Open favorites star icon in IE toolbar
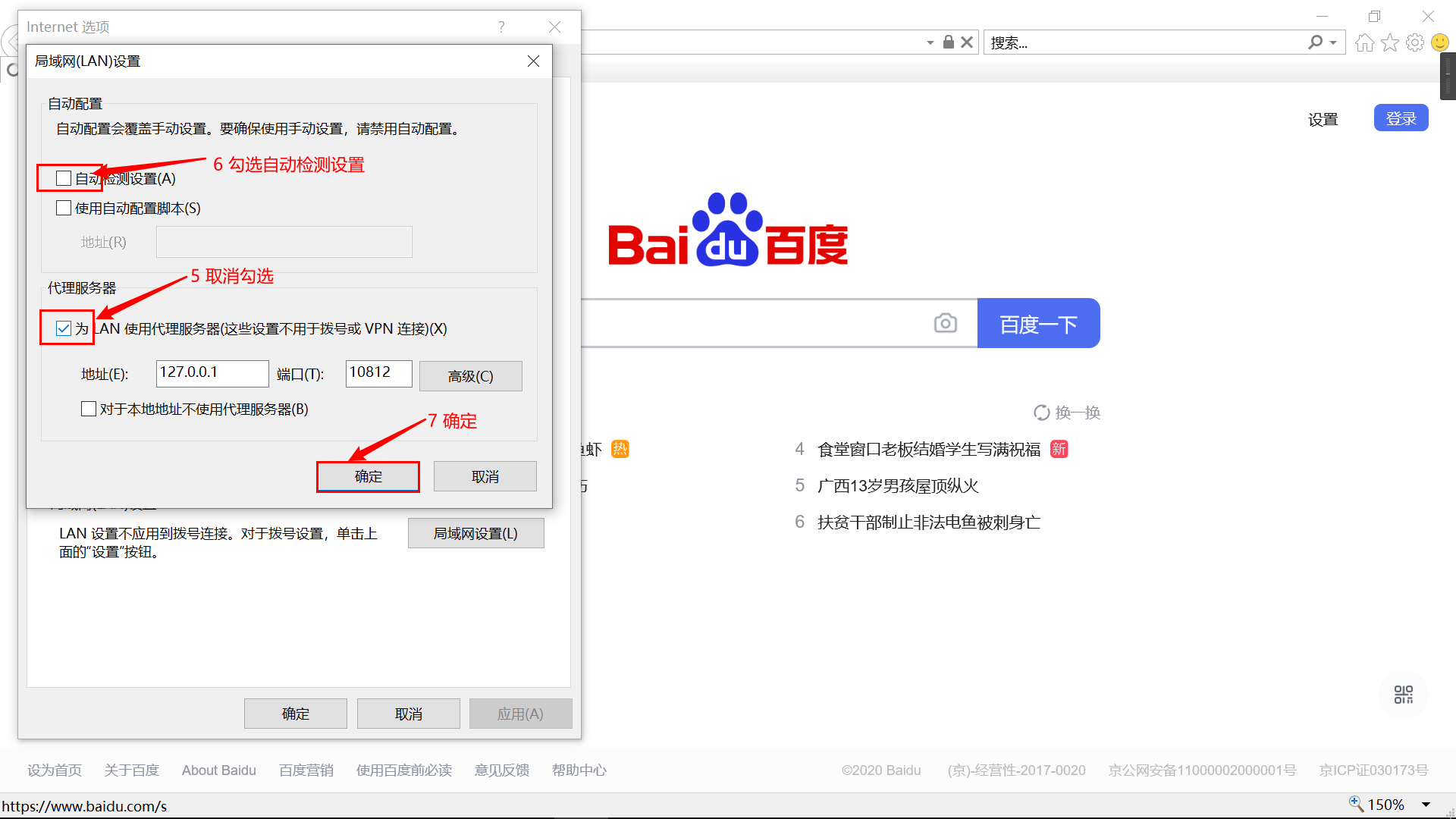The height and width of the screenshot is (819, 1456). [1390, 42]
